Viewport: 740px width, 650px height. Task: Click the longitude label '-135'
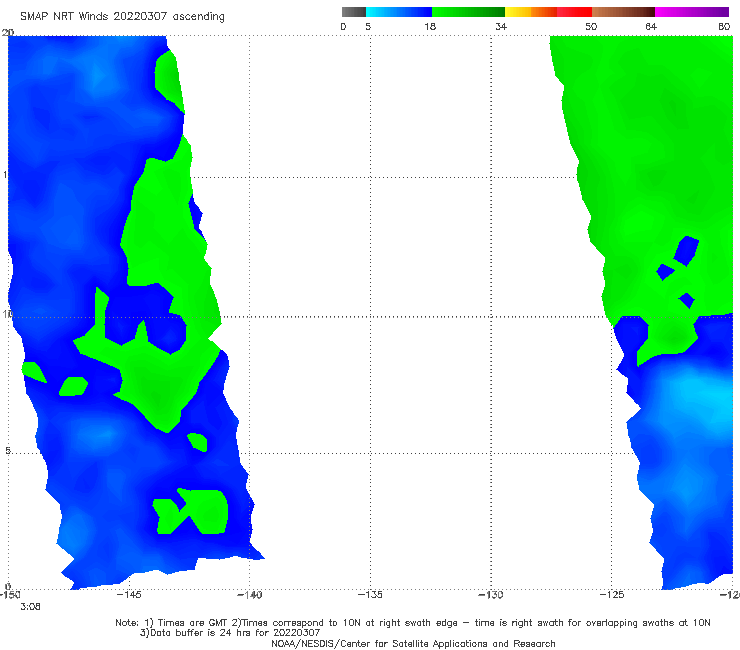coord(370,594)
